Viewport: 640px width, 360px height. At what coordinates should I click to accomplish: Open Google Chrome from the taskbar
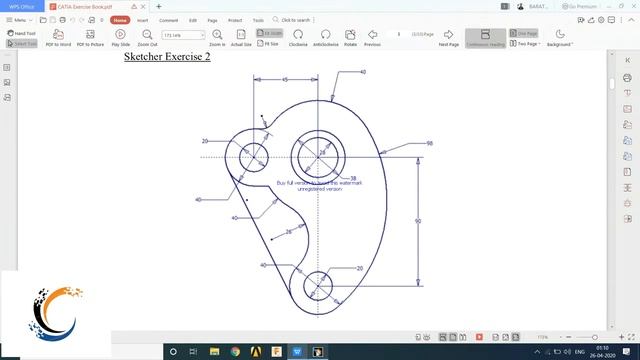click(235, 351)
